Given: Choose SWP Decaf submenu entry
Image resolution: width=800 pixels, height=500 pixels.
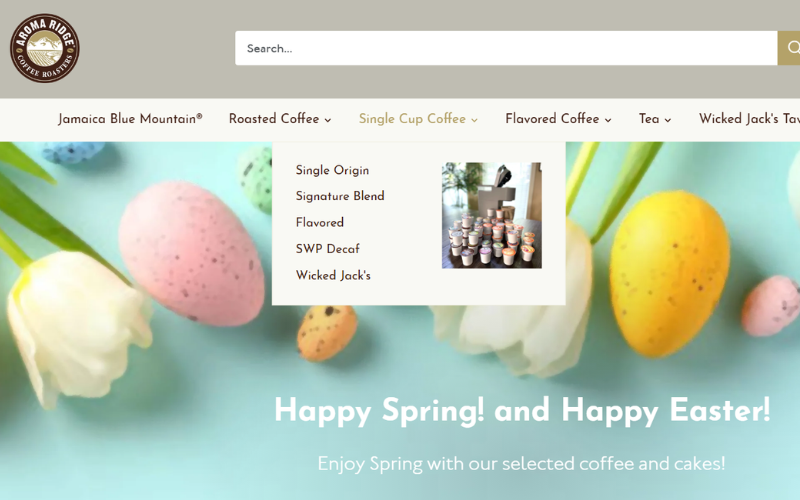Looking at the screenshot, I should coord(328,249).
